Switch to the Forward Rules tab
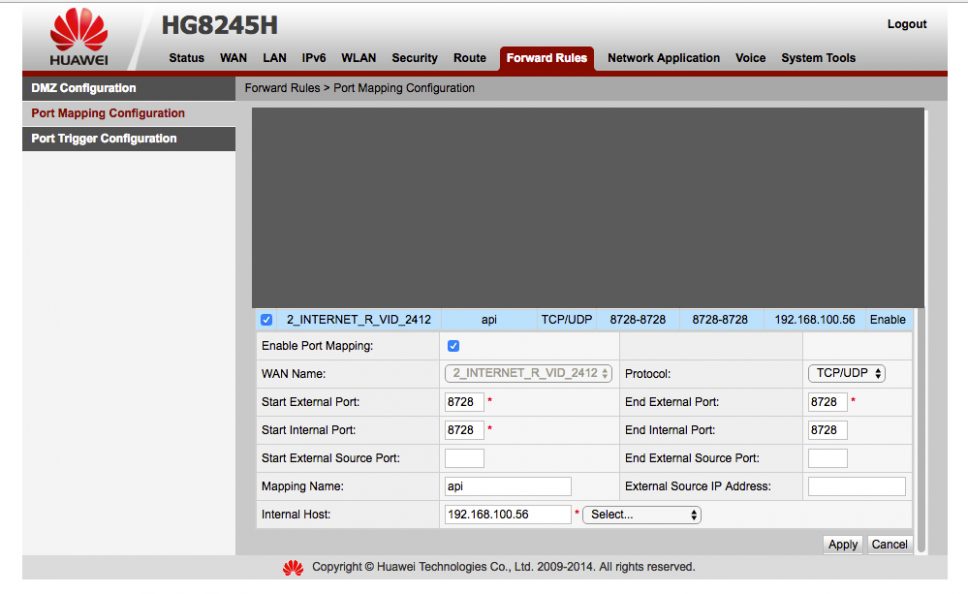Image resolution: width=968 pixels, height=594 pixels. [x=545, y=58]
